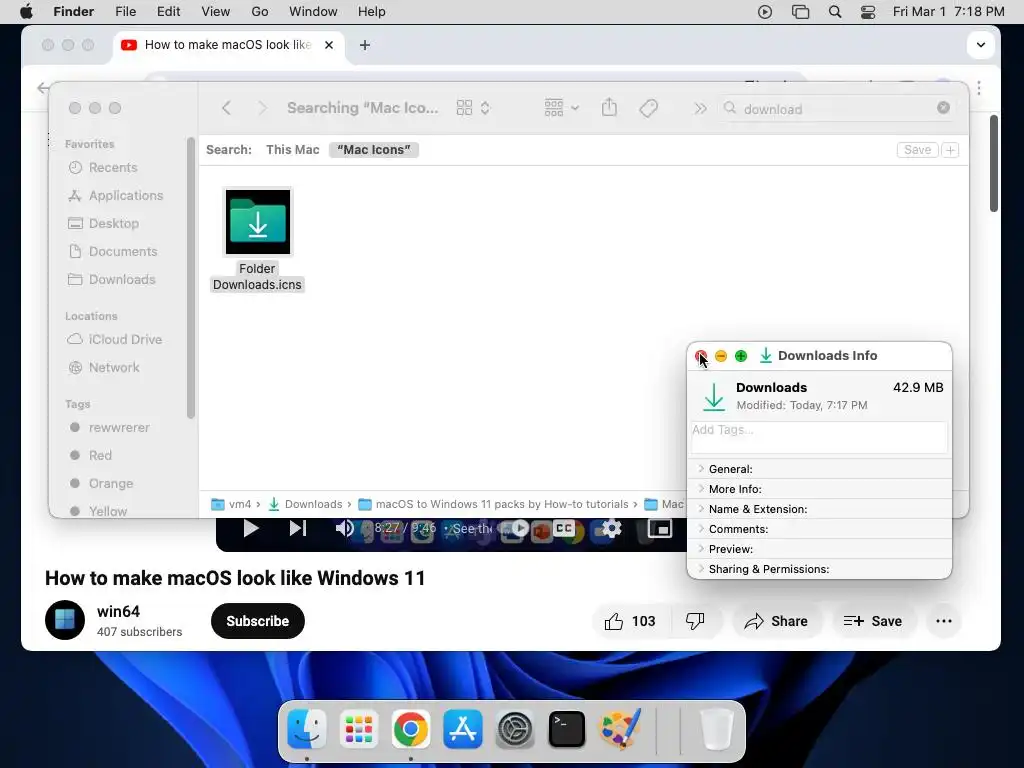Viewport: 1024px width, 768px height.
Task: Launch Google Chrome from the Dock
Action: point(410,729)
